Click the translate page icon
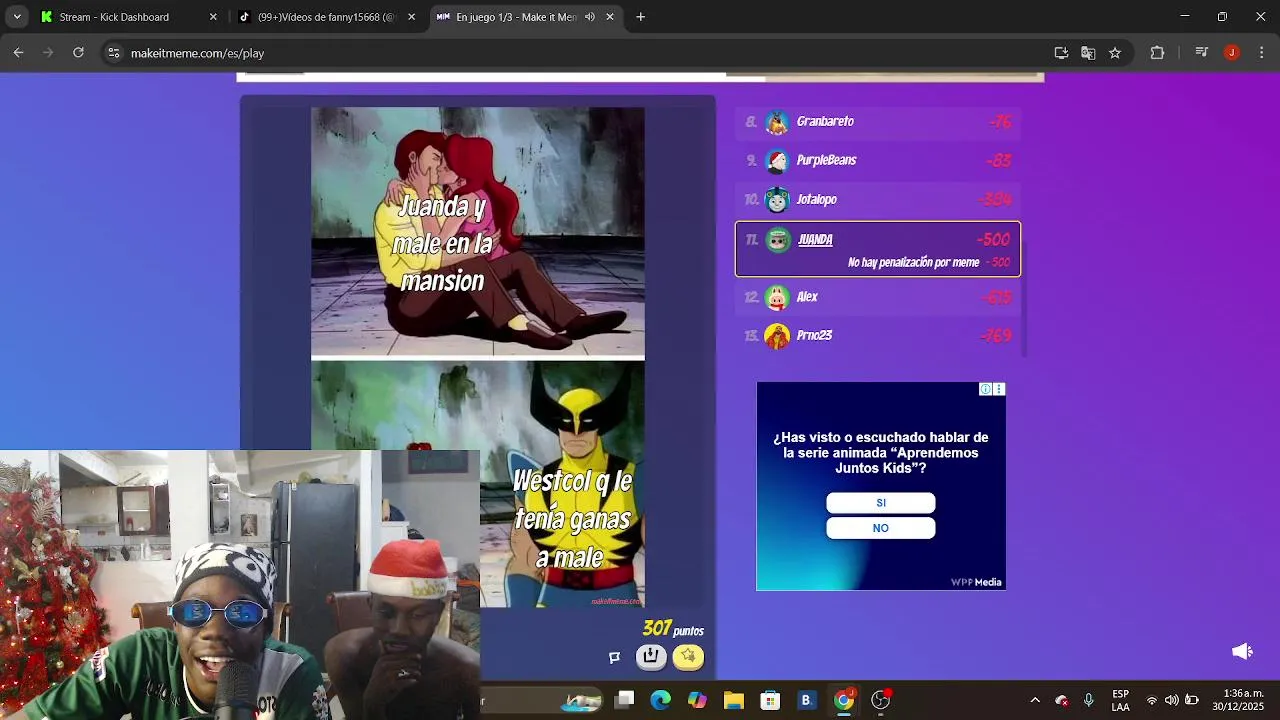 pos(1088,53)
